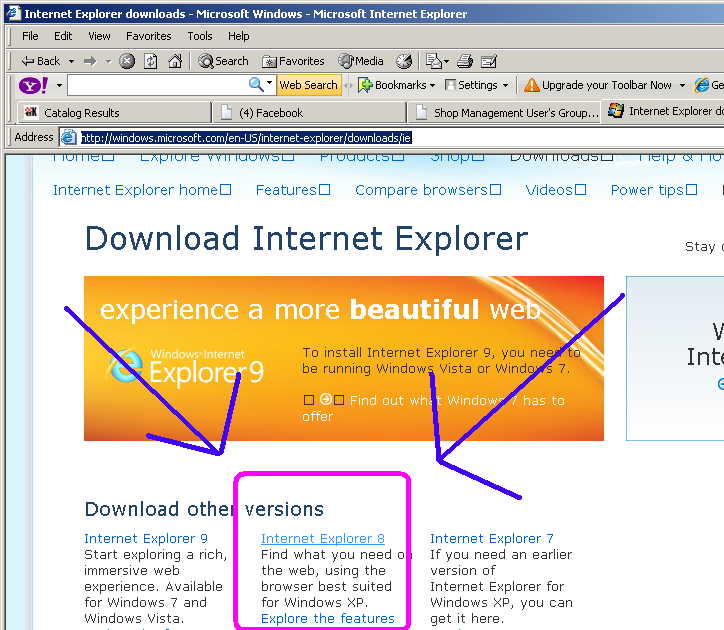The width and height of the screenshot is (724, 630).
Task: Open the Help menu
Action: click(x=239, y=36)
